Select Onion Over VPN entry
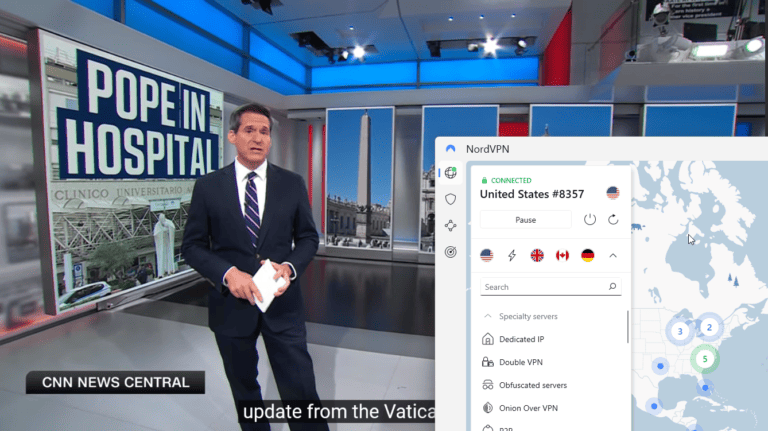 tap(527, 408)
